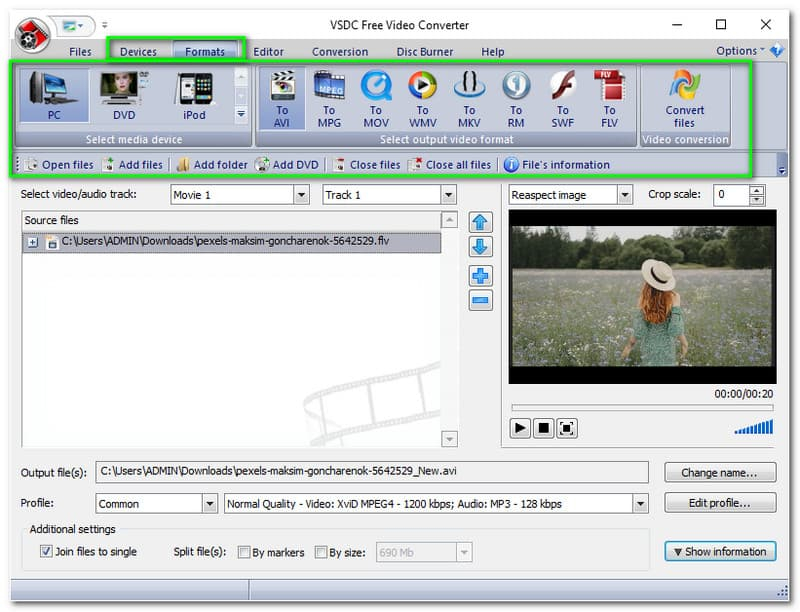Open the Movie 1 track dropdown
This screenshot has height=612, width=800.
point(302,195)
